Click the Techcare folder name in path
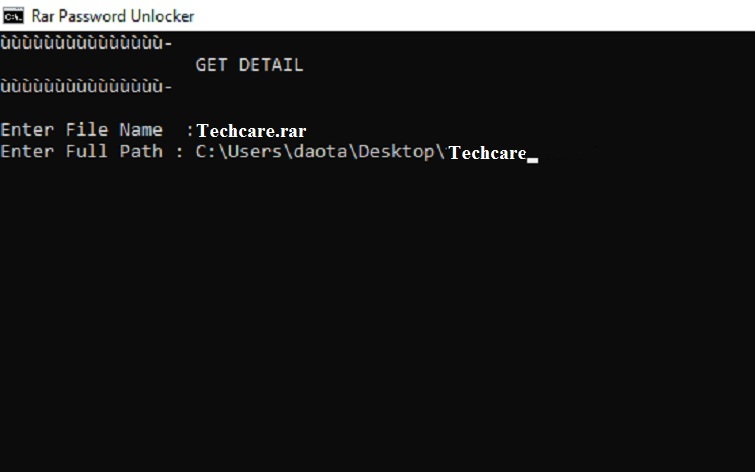The height and width of the screenshot is (472, 755). point(487,153)
